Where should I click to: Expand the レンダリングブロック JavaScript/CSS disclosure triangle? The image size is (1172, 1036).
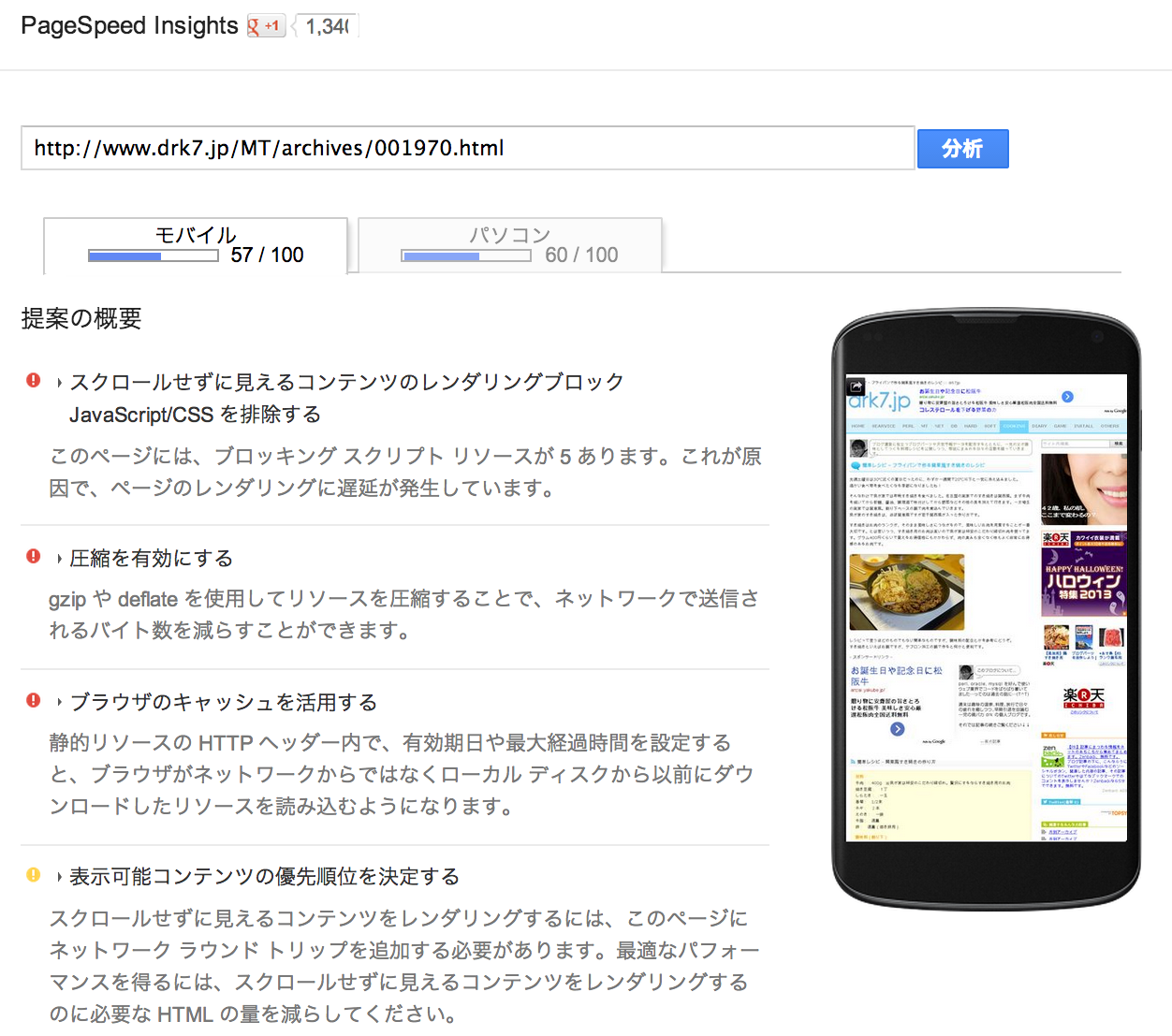[x=59, y=383]
